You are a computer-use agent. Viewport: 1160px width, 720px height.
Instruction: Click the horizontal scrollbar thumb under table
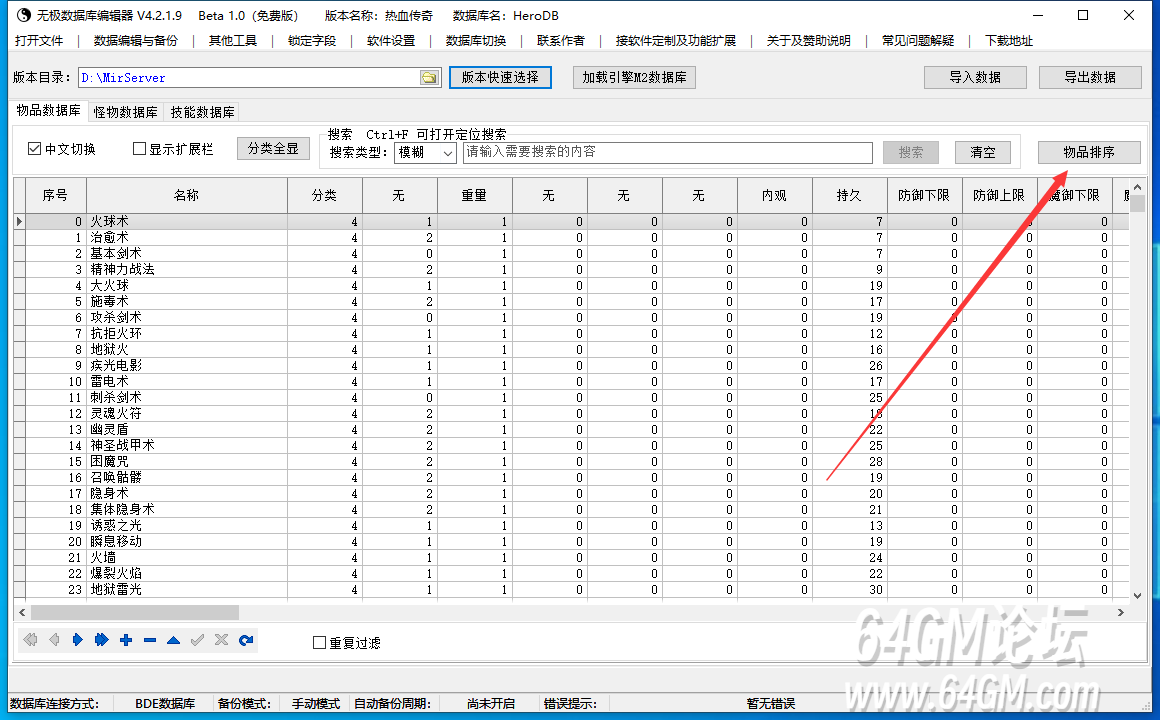[135, 612]
